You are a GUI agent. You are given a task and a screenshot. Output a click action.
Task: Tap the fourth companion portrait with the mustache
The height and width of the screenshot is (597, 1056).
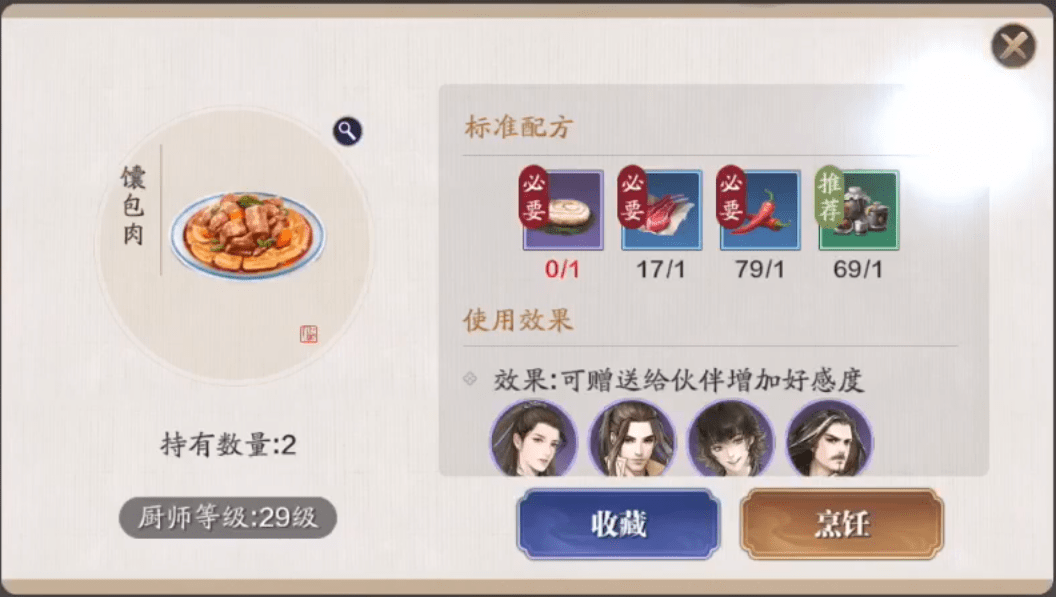(830, 439)
